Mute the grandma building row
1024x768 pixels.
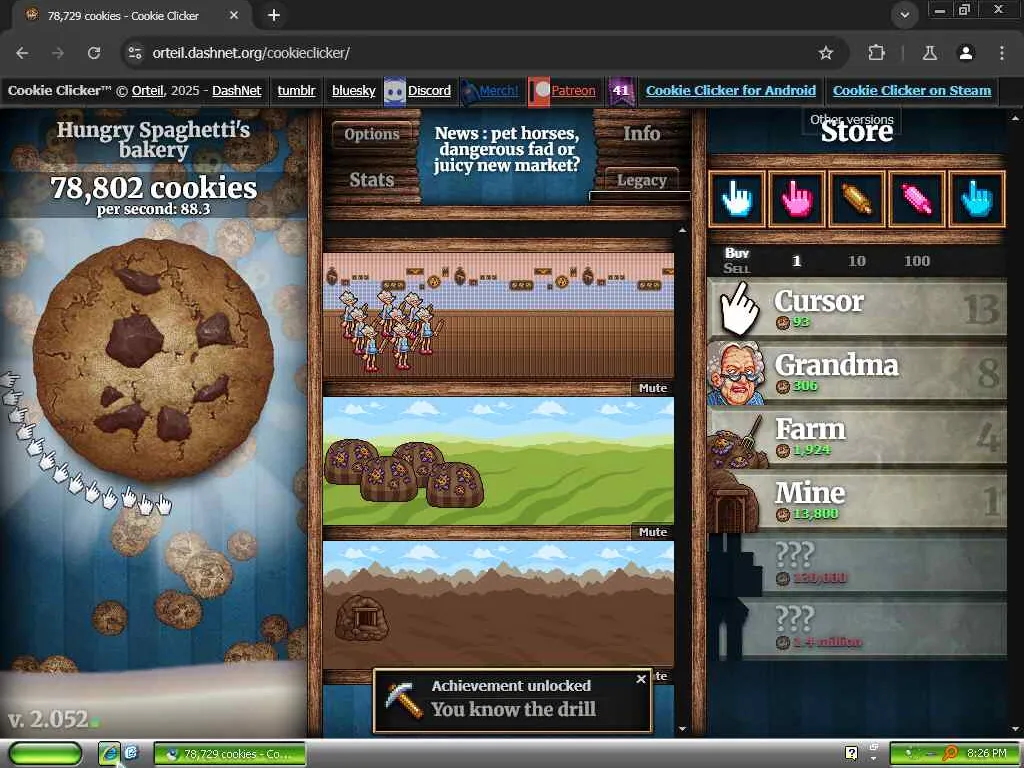click(x=652, y=388)
